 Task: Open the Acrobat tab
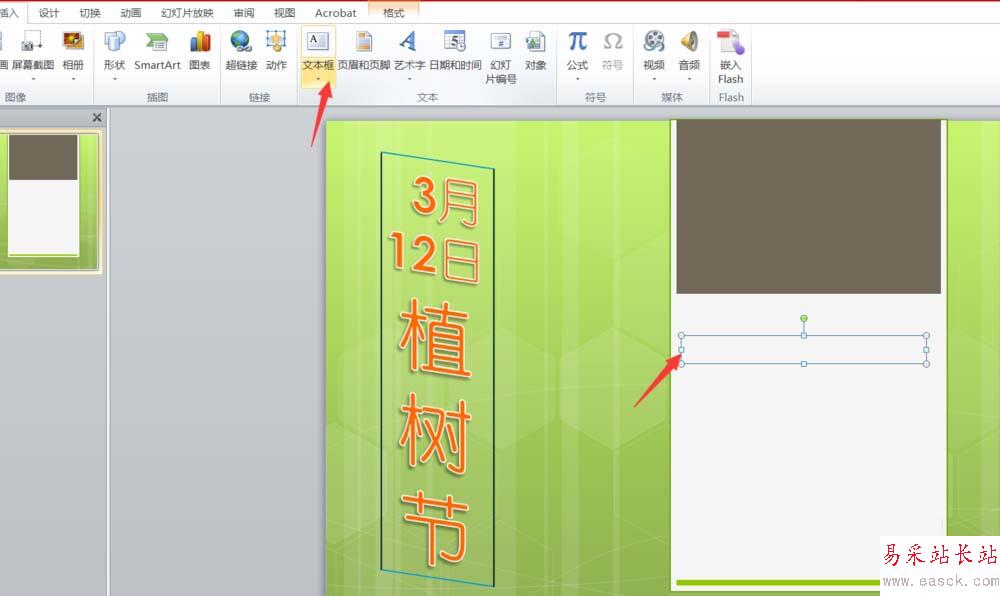point(335,13)
